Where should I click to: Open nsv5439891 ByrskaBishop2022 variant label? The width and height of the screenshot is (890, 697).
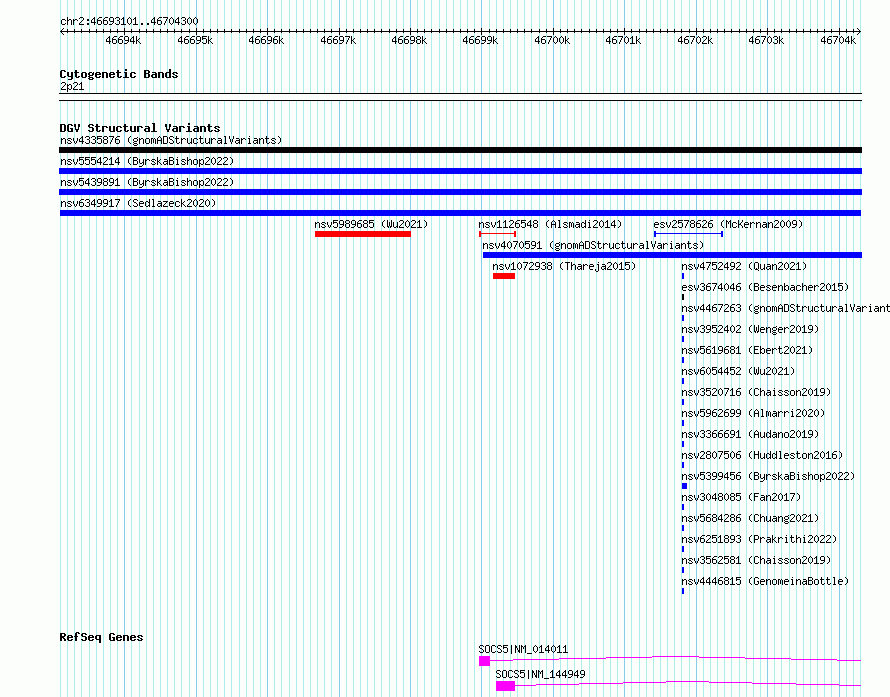[x=147, y=182]
